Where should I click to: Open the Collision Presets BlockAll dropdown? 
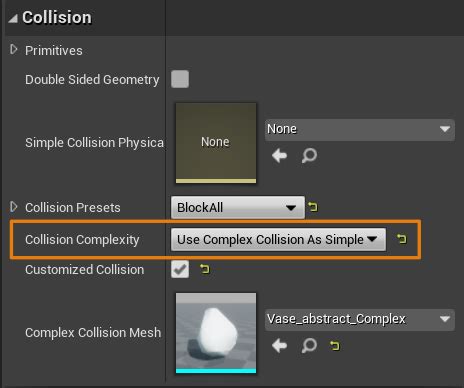pyautogui.click(x=238, y=207)
